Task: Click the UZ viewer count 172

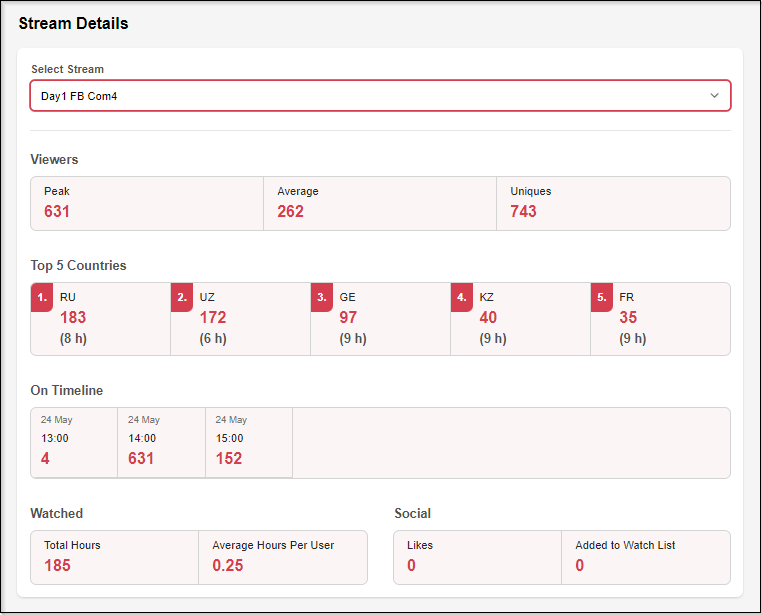Action: pos(213,318)
